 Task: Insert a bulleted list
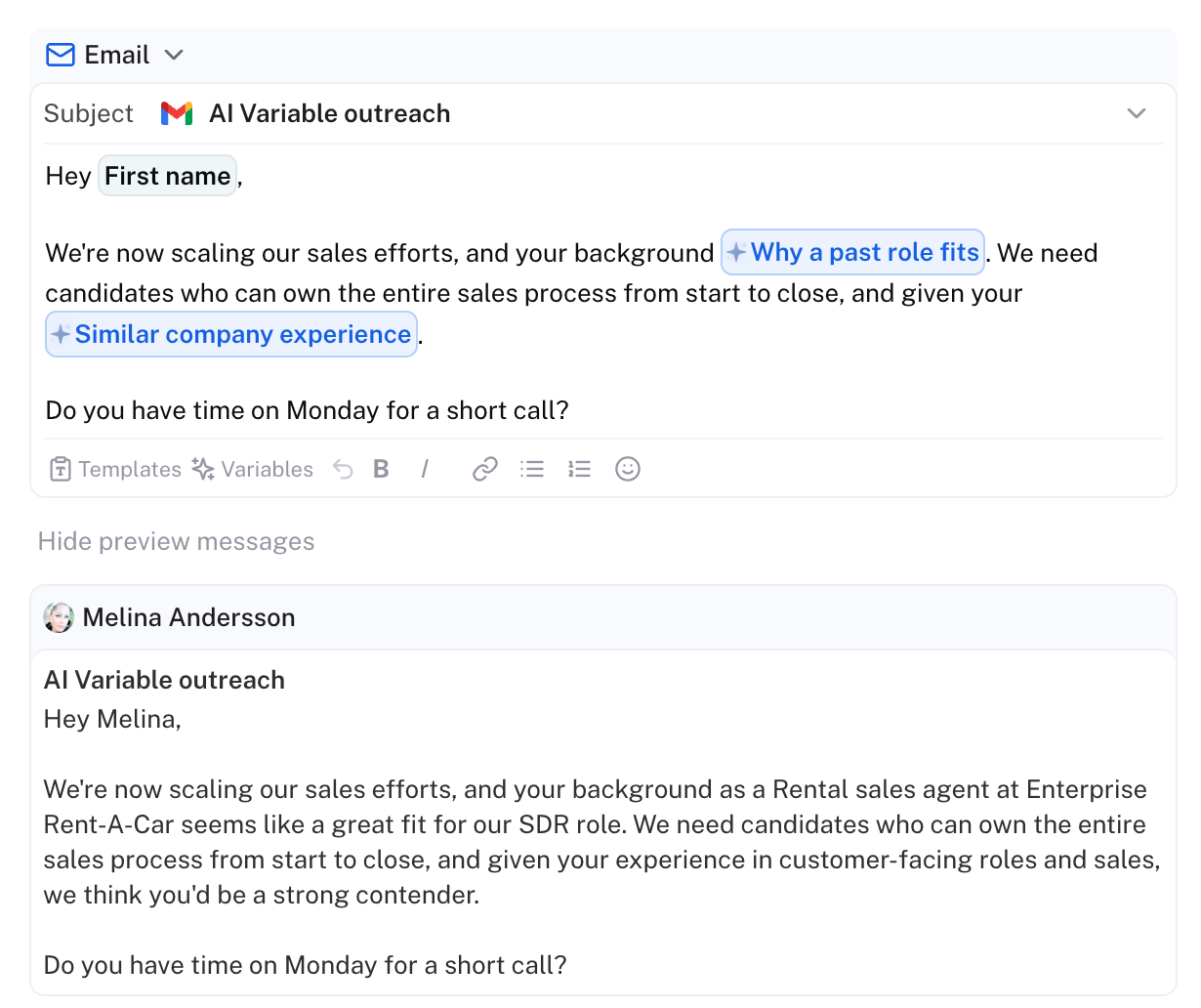coord(532,469)
